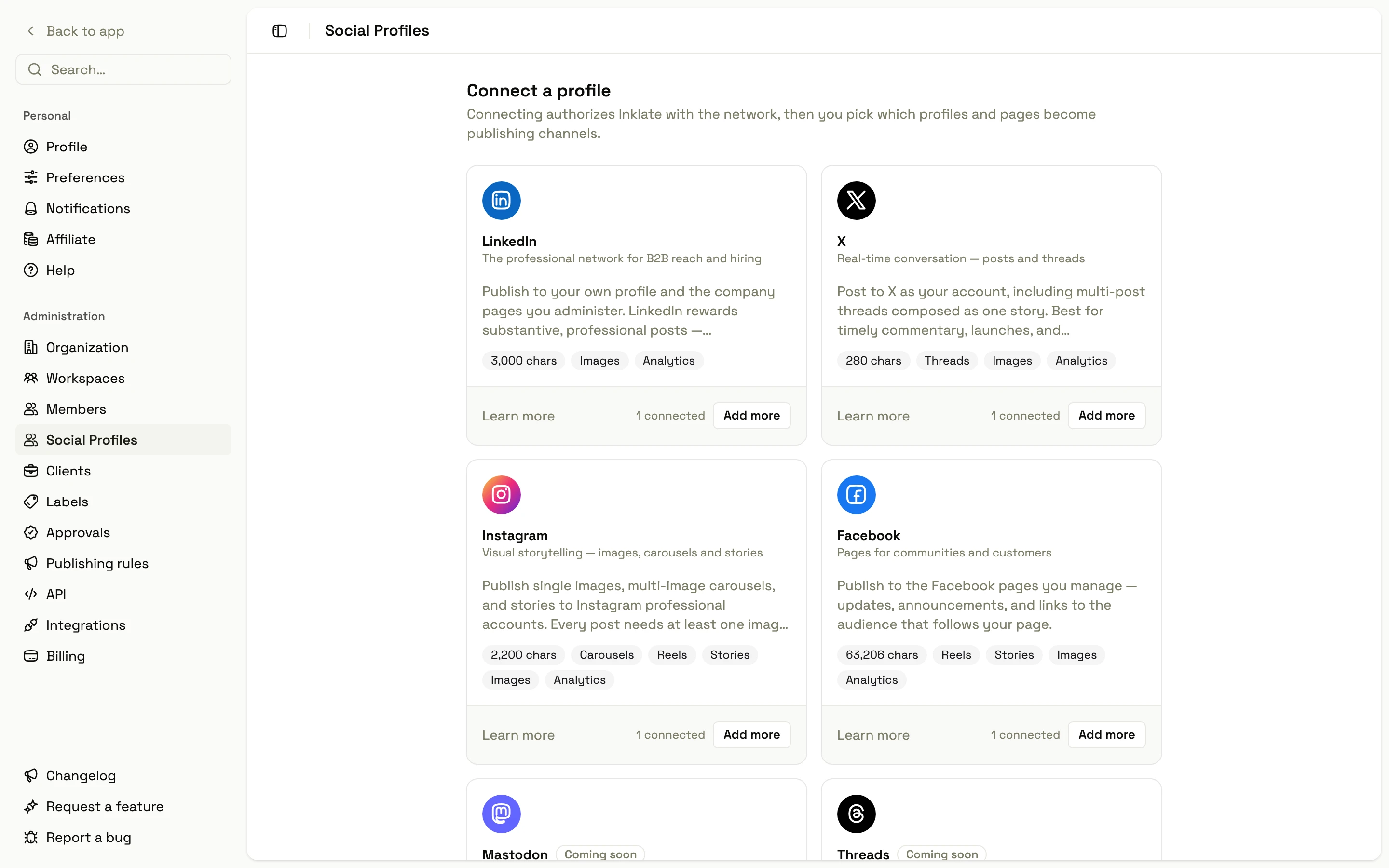The width and height of the screenshot is (1389, 868).
Task: Add more X accounts
Action: pyautogui.click(x=1106, y=416)
